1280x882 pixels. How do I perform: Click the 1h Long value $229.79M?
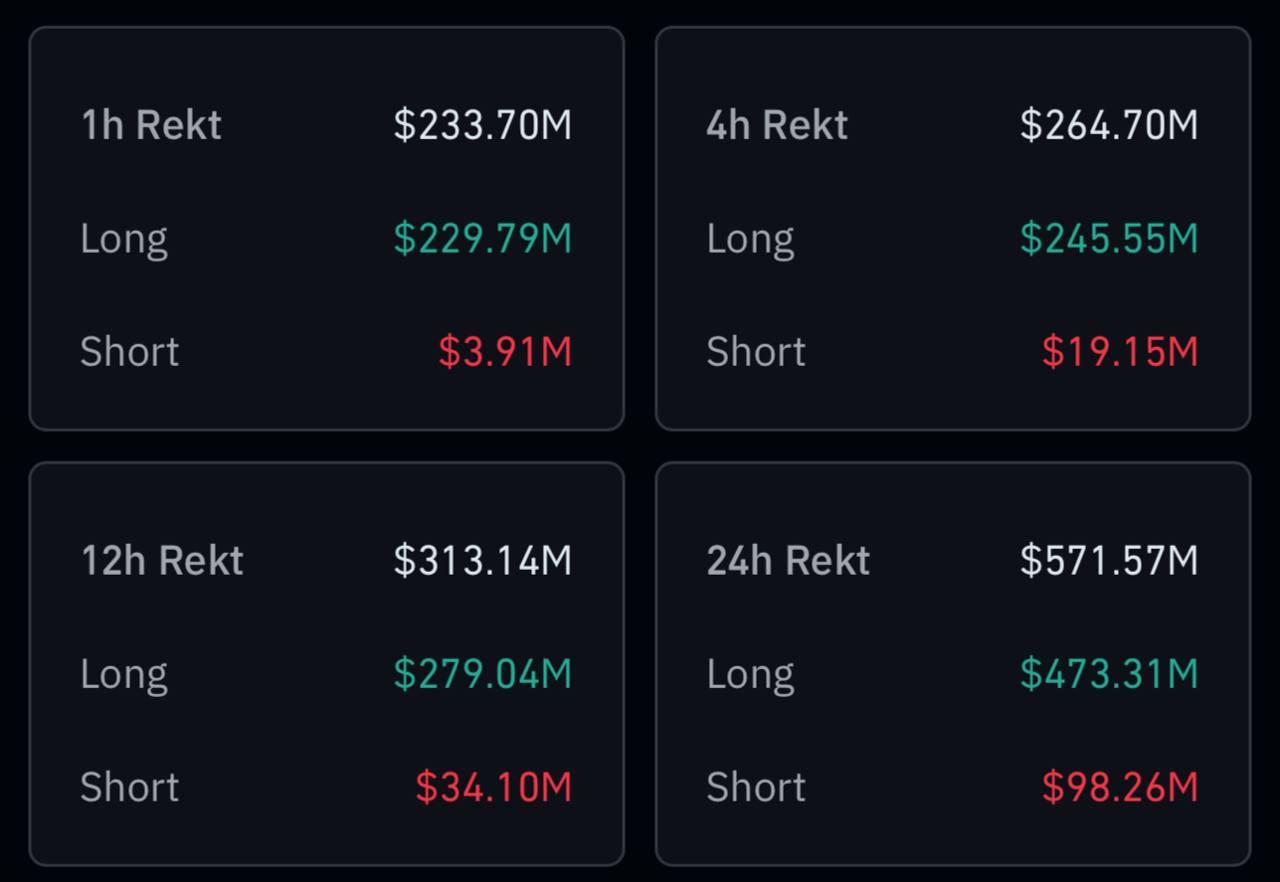point(482,238)
